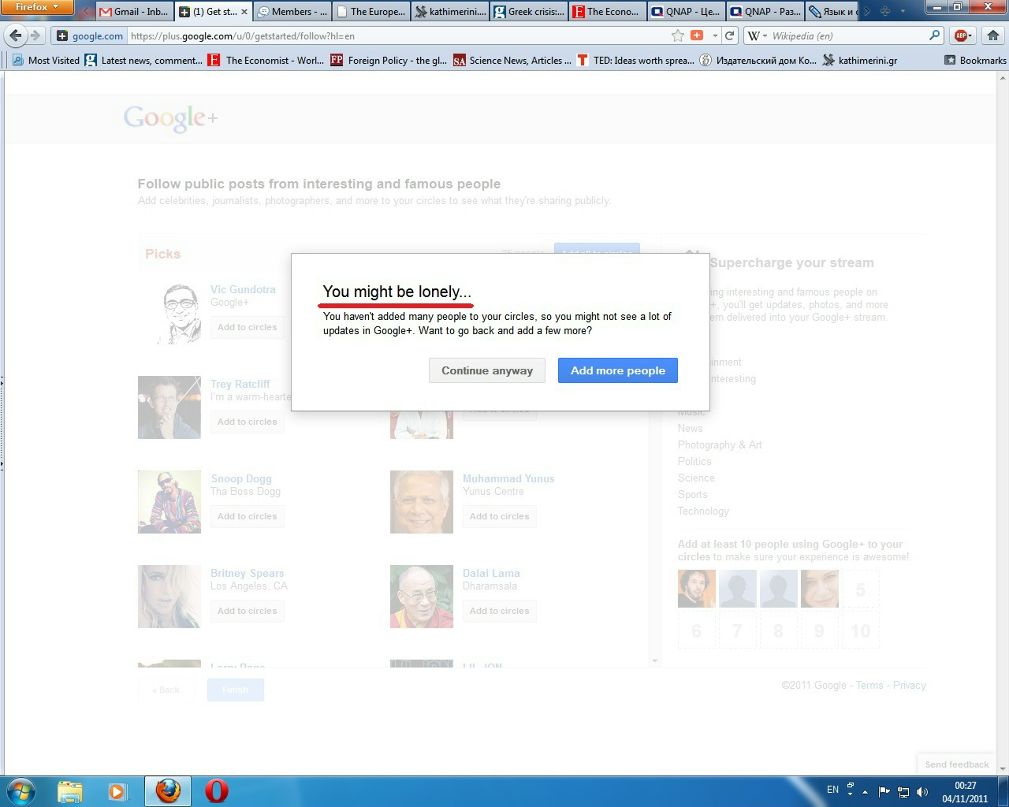Screen dimensions: 1009x807
Task: Open the Foreign Policy bookmark
Action: (x=388, y=60)
